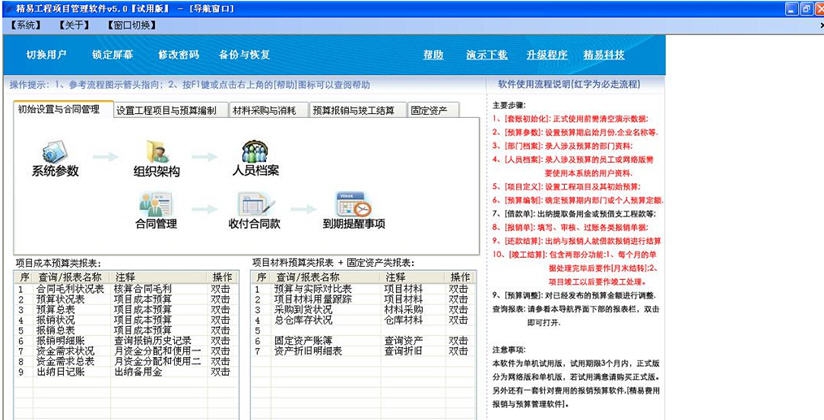The height and width of the screenshot is (420, 824).
Task: Select 报销状况 report row
Action: [126, 320]
